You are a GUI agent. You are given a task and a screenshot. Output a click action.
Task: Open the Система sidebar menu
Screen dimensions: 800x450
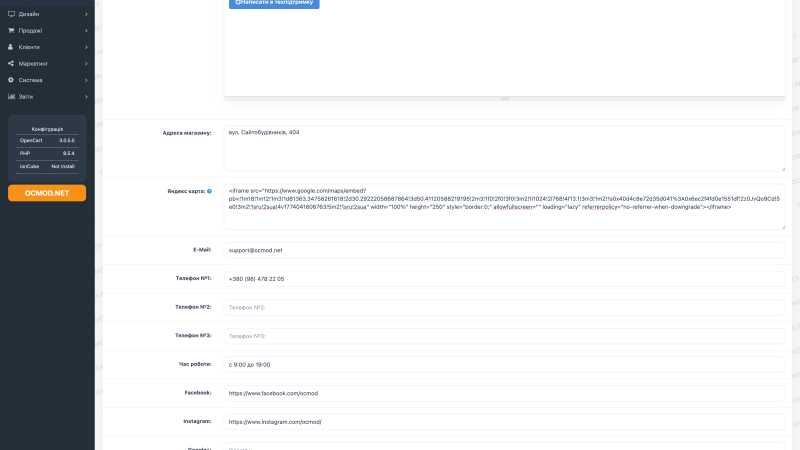[47, 80]
